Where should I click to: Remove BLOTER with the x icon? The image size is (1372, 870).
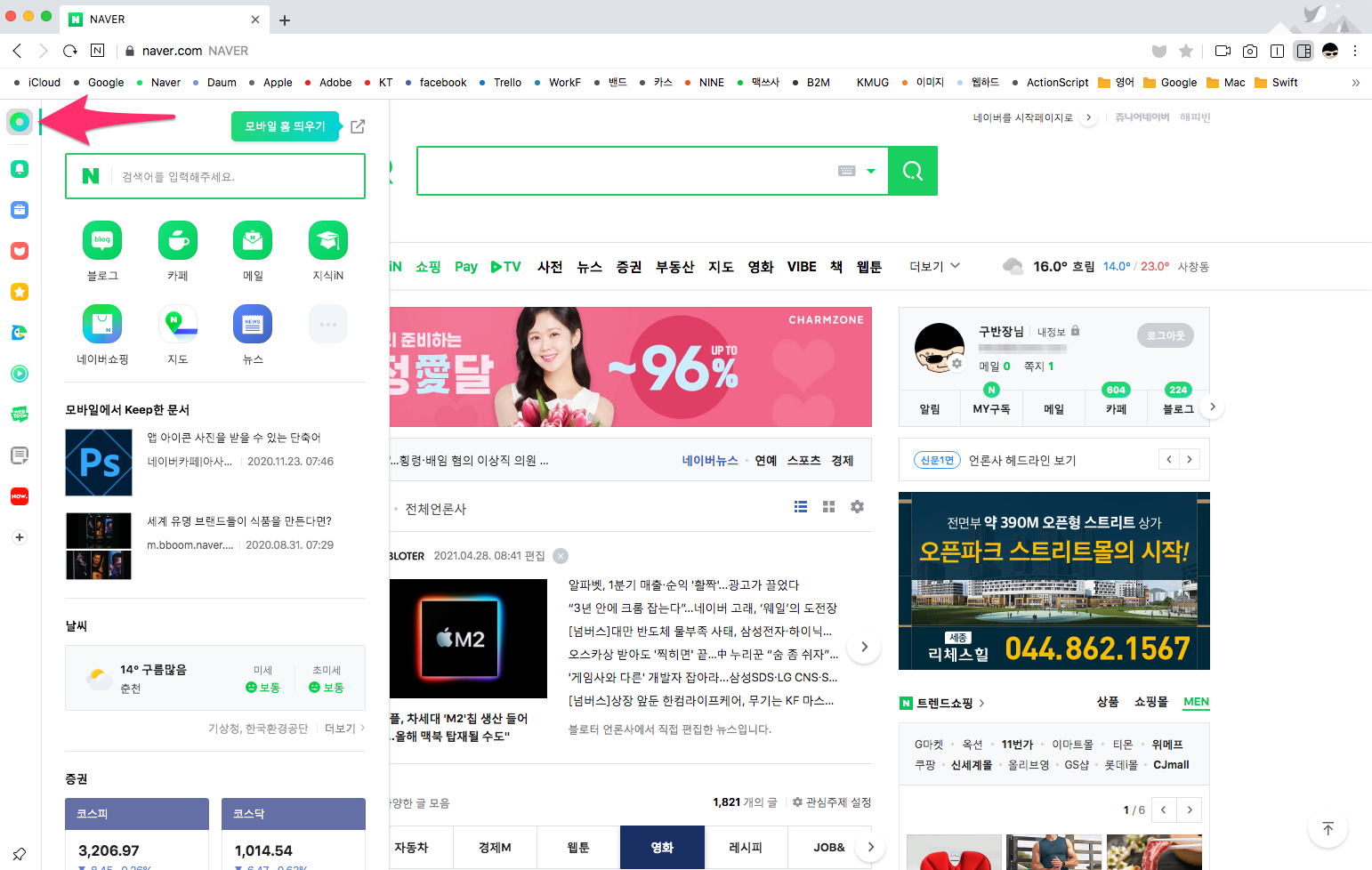click(561, 556)
